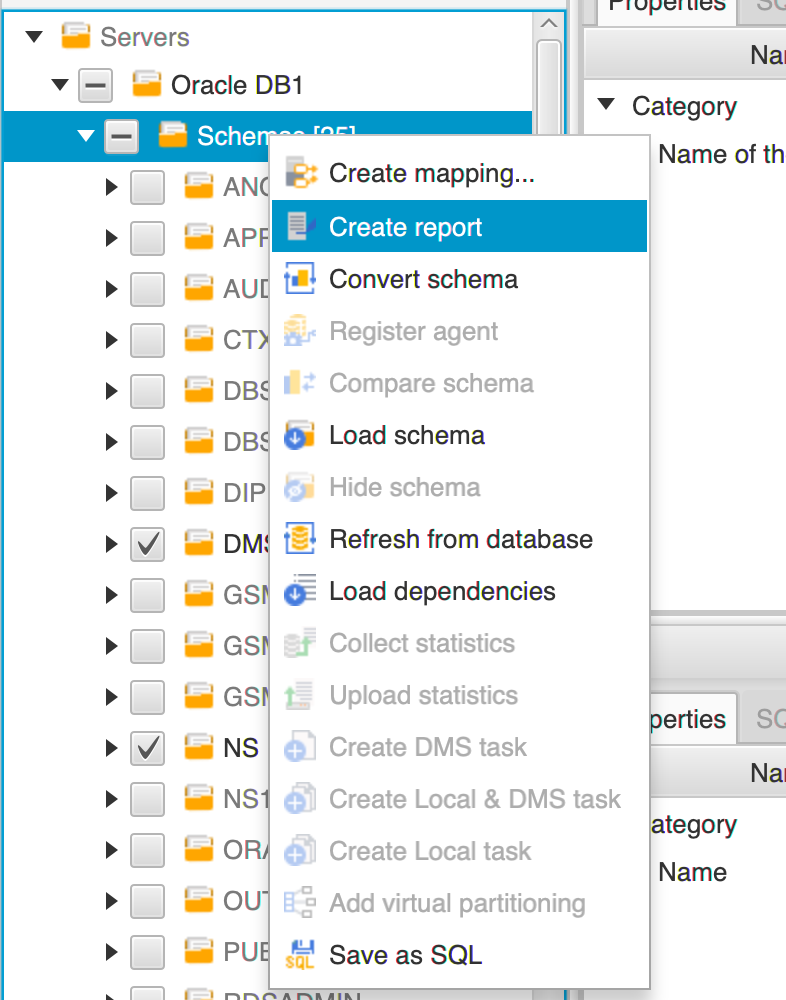Click the Convert schema icon

point(300,279)
